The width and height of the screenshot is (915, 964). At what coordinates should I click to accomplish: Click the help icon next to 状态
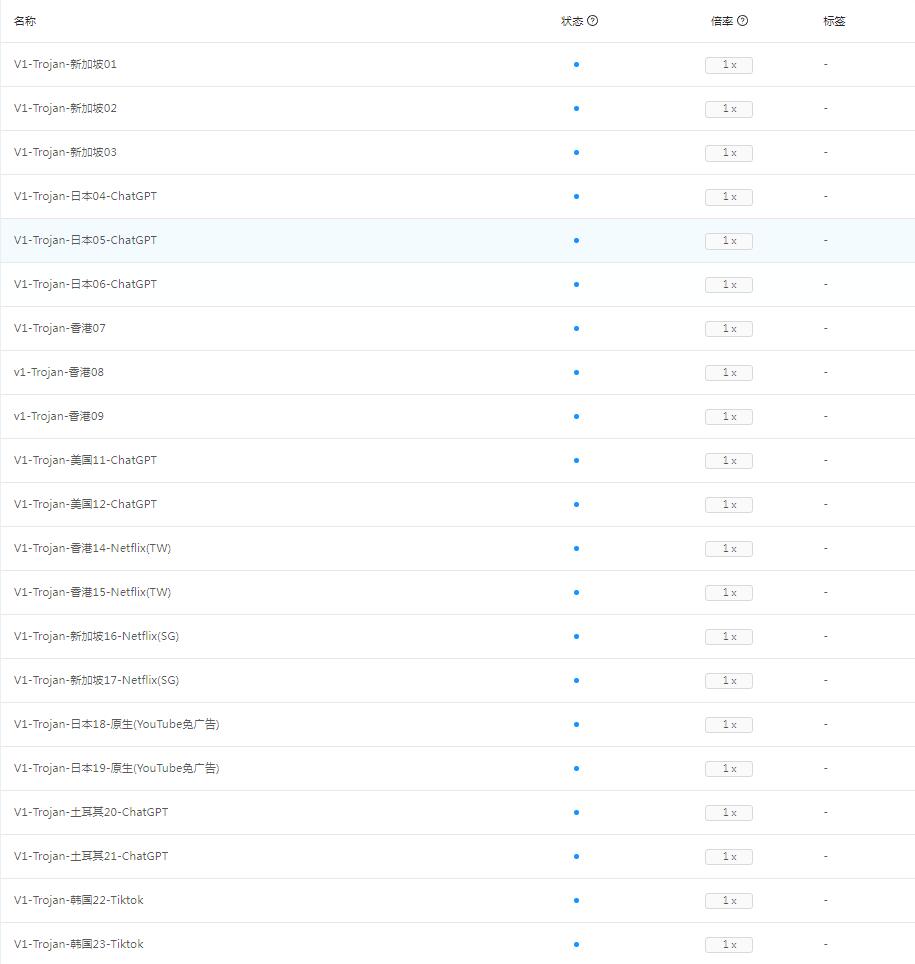click(593, 21)
